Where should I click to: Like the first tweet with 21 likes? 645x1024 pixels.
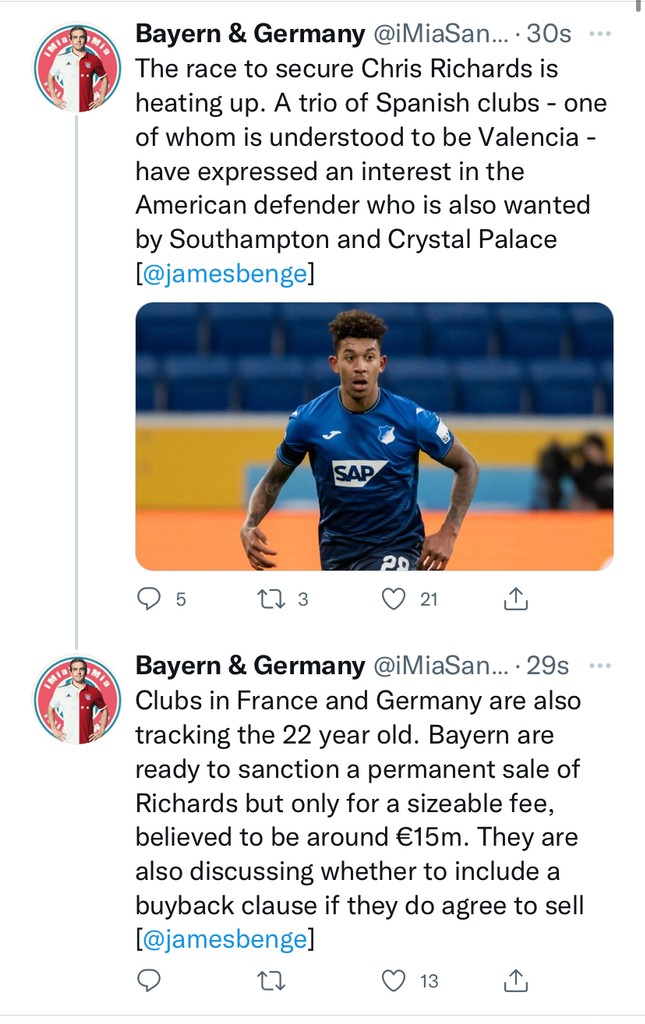coord(396,599)
